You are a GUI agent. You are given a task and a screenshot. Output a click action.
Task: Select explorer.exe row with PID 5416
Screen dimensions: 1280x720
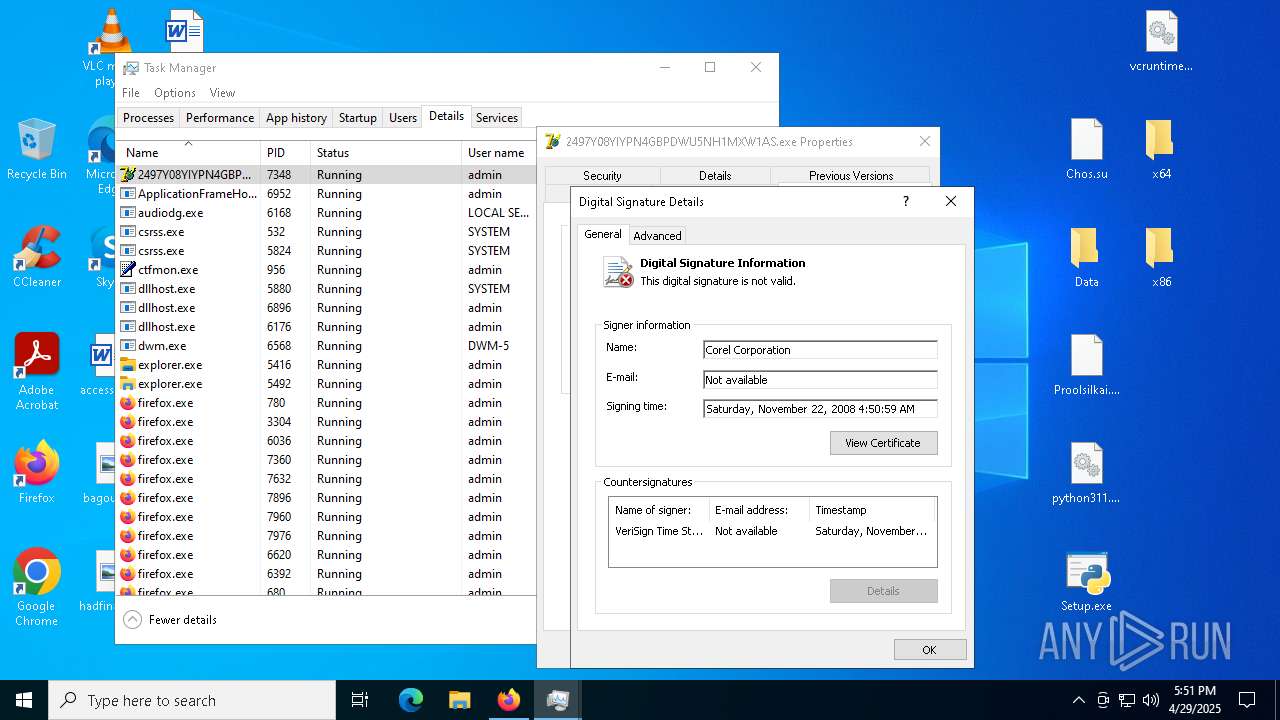click(x=327, y=365)
